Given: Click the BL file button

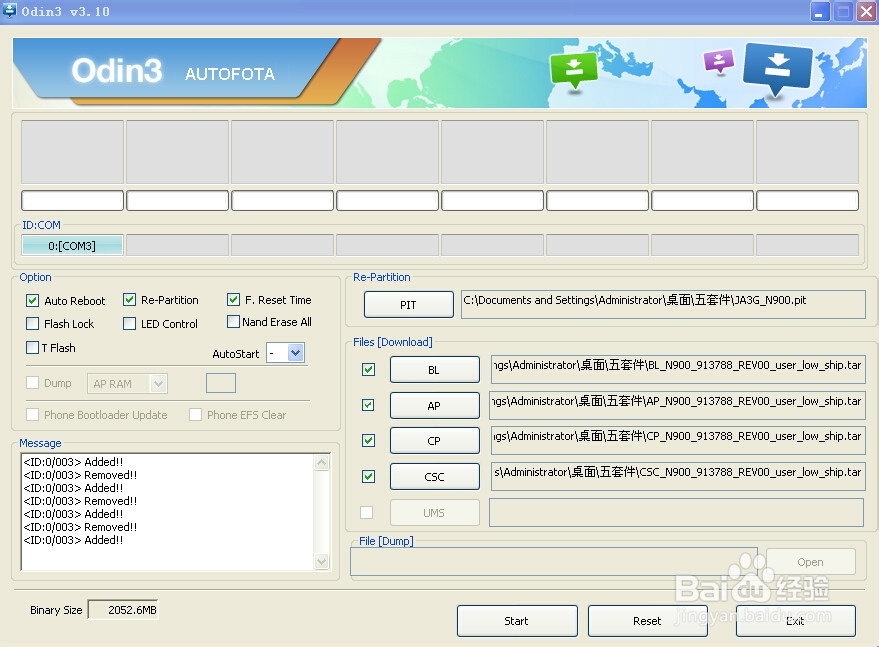Looking at the screenshot, I should [434, 369].
